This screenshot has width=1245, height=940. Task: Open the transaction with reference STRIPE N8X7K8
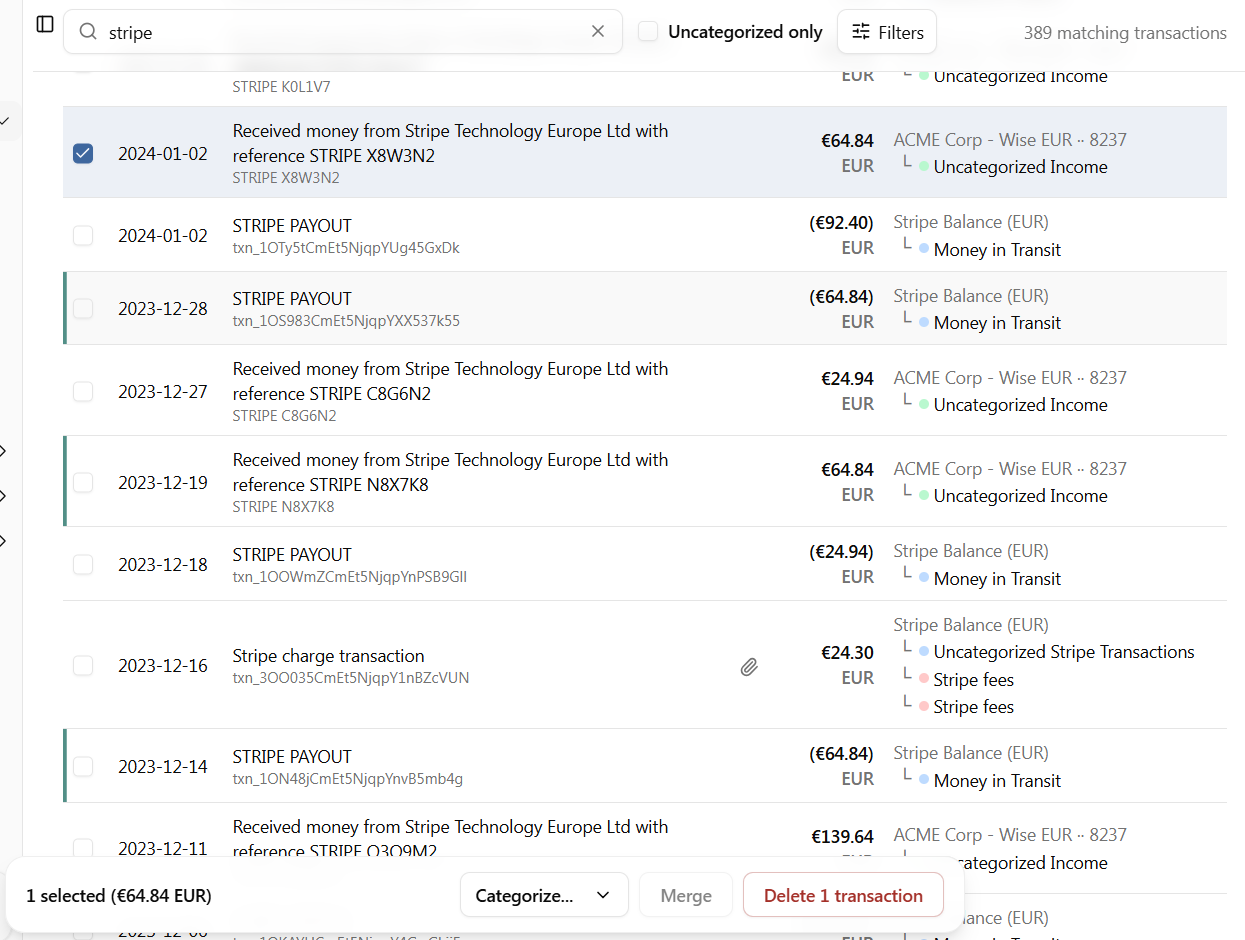point(450,472)
